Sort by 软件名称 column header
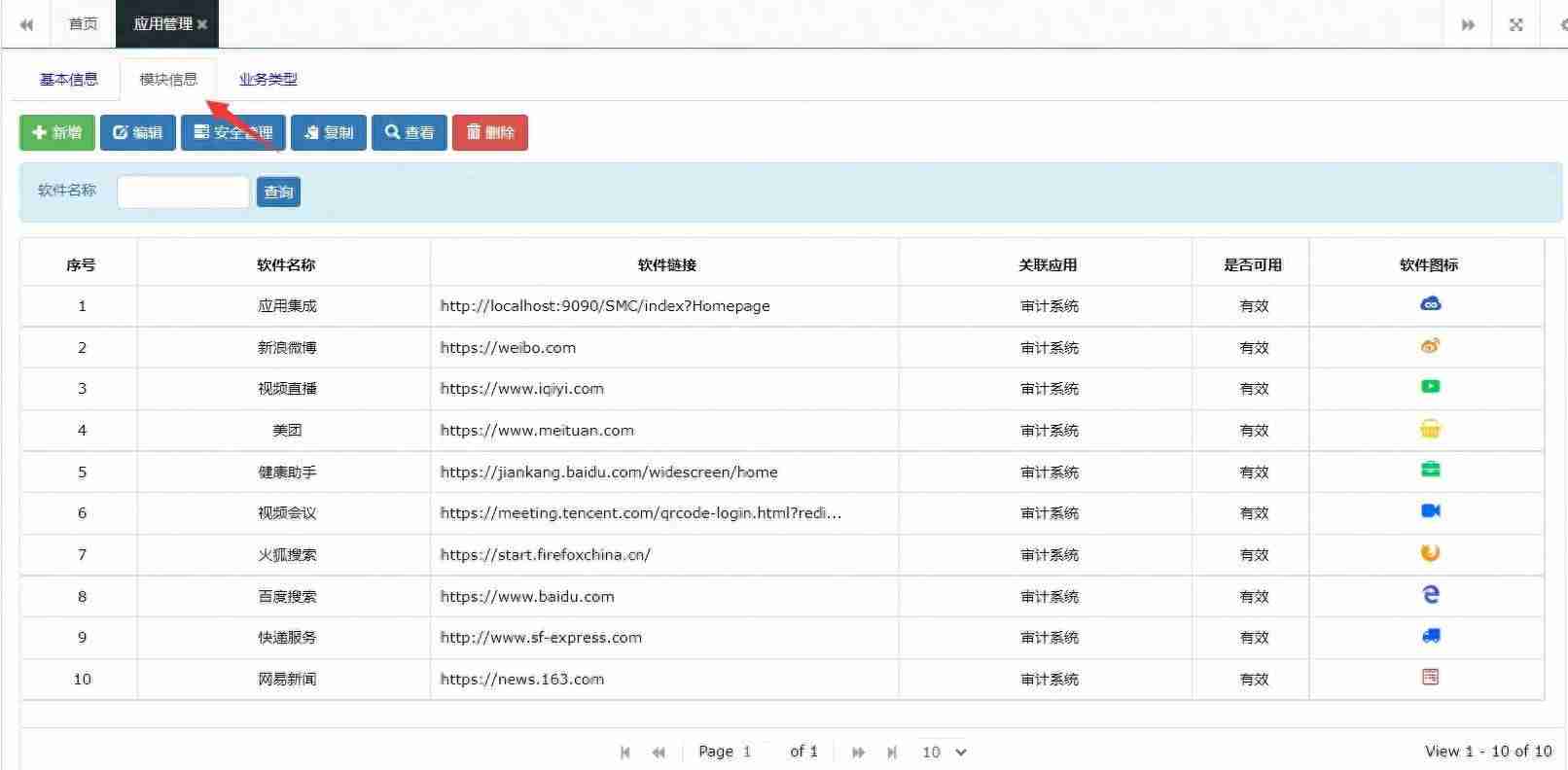The image size is (1568, 770). coord(286,264)
